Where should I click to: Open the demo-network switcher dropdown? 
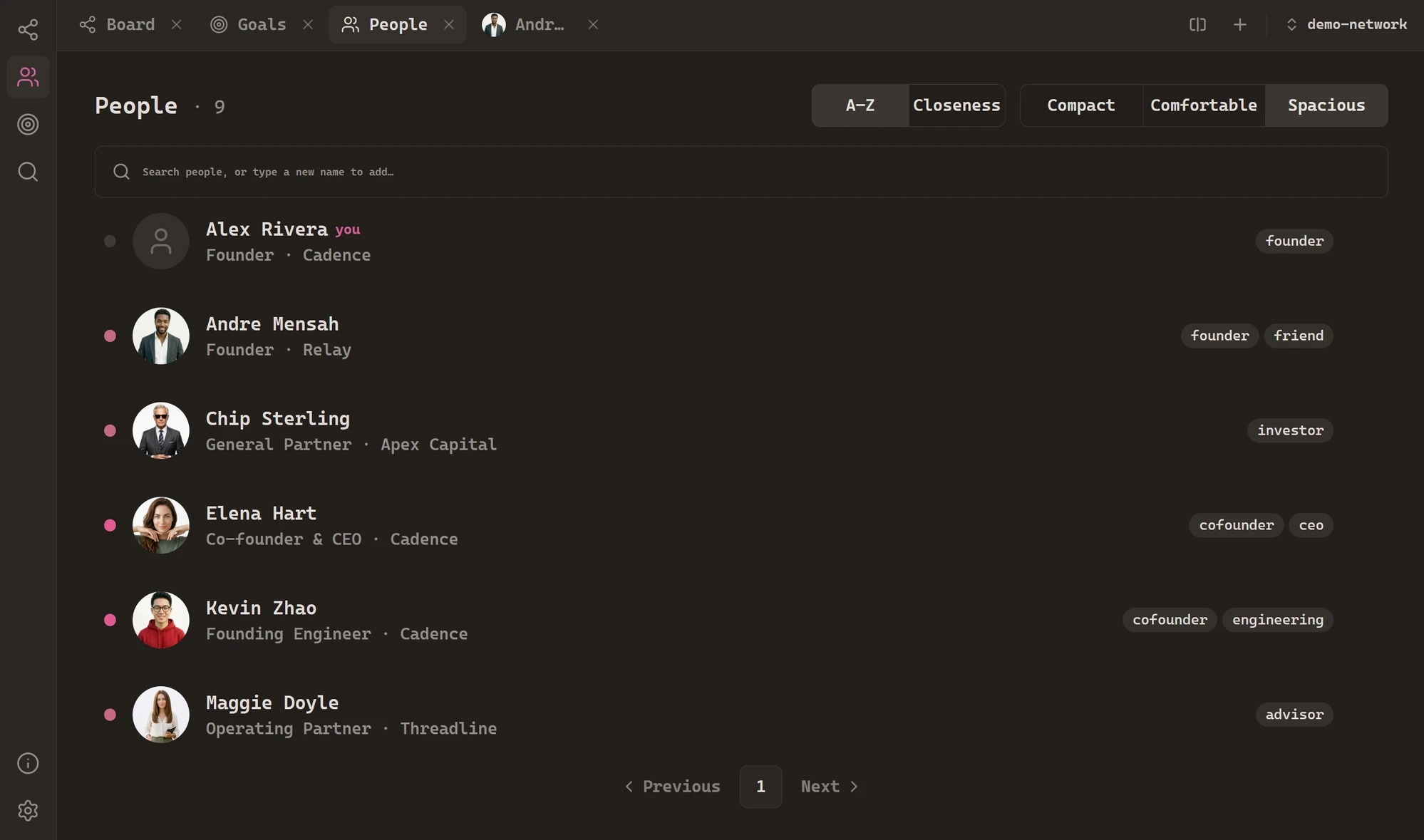[x=1346, y=25]
